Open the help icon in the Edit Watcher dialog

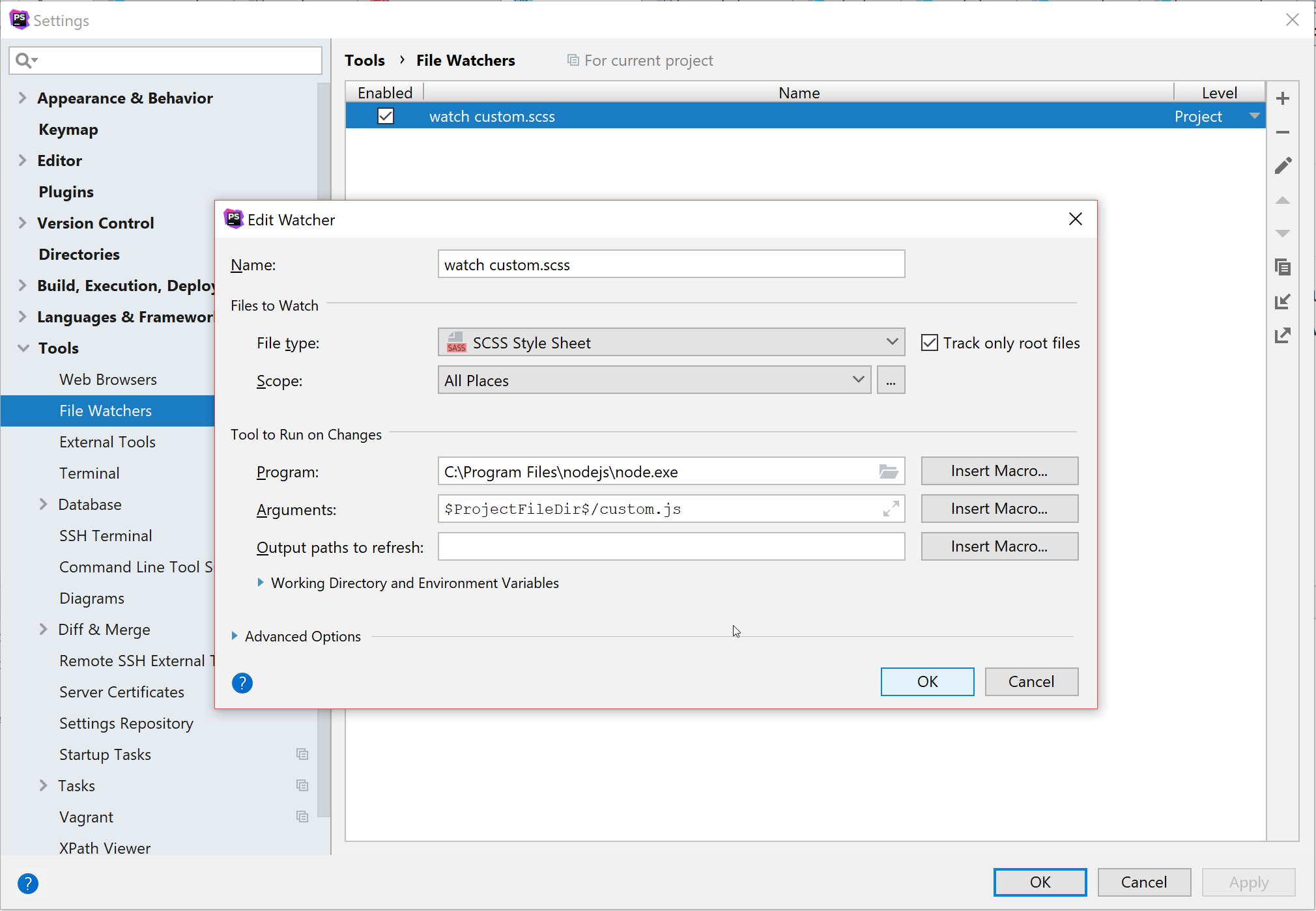(242, 683)
